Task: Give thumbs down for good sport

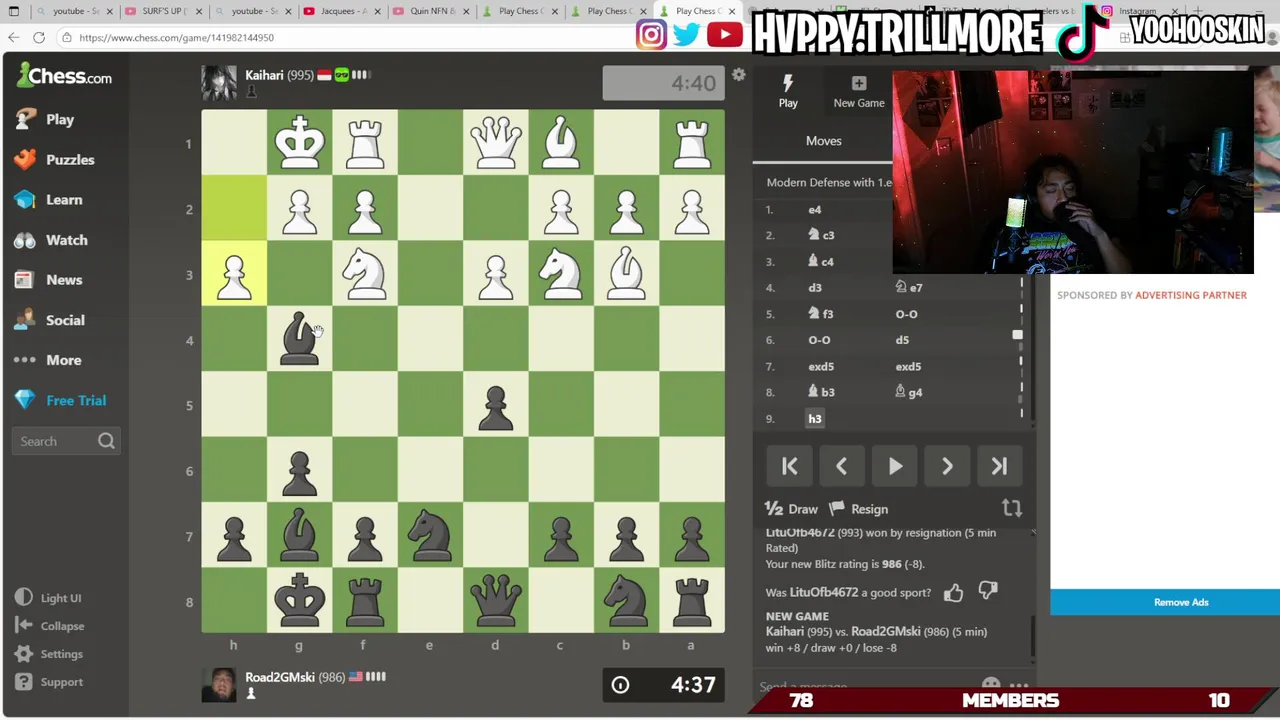Action: point(988,591)
